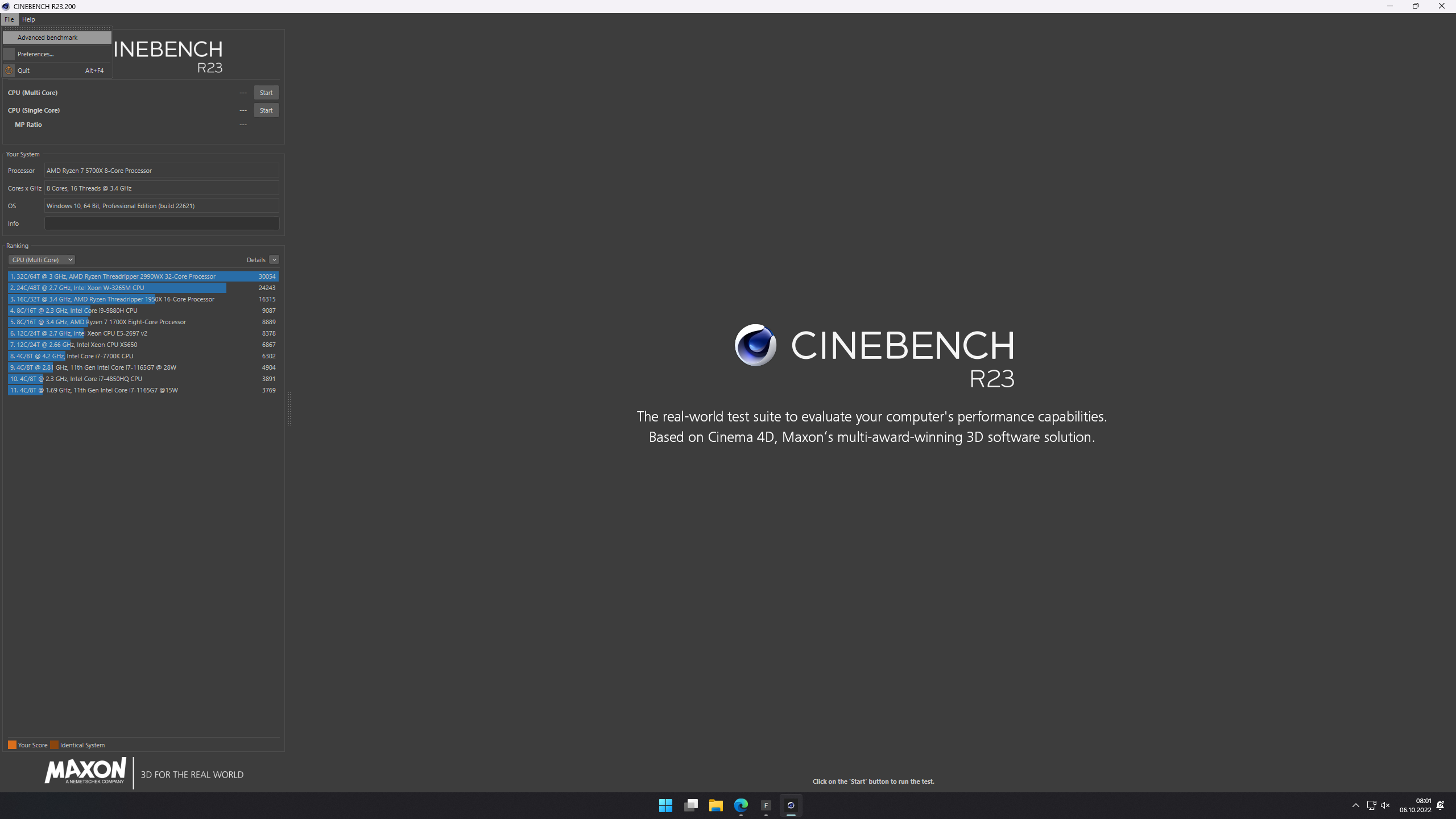Click the Quit power icon in File menu
This screenshot has height=819, width=1456.
point(9,71)
